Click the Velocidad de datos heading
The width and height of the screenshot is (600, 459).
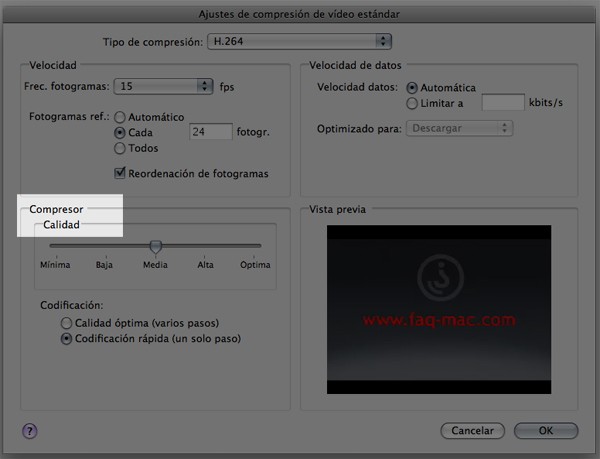coord(355,65)
